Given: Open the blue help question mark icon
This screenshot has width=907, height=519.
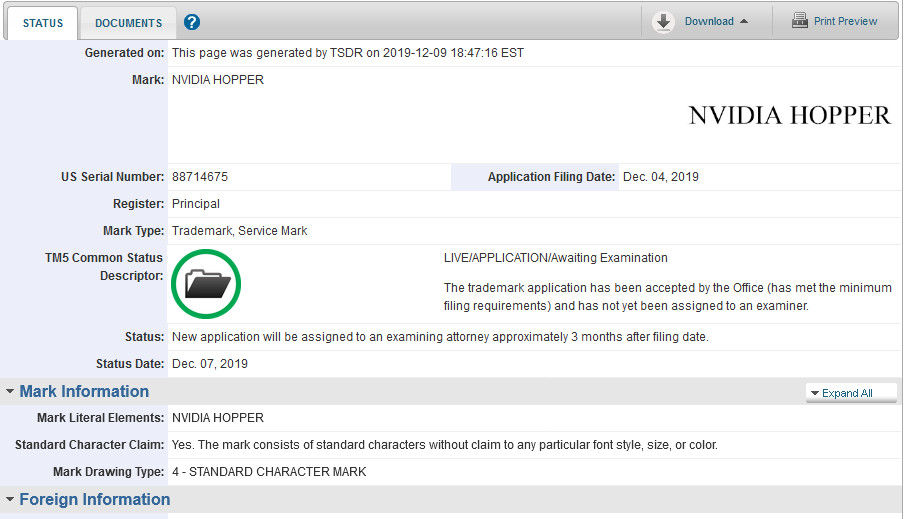Looking at the screenshot, I should click(x=191, y=23).
